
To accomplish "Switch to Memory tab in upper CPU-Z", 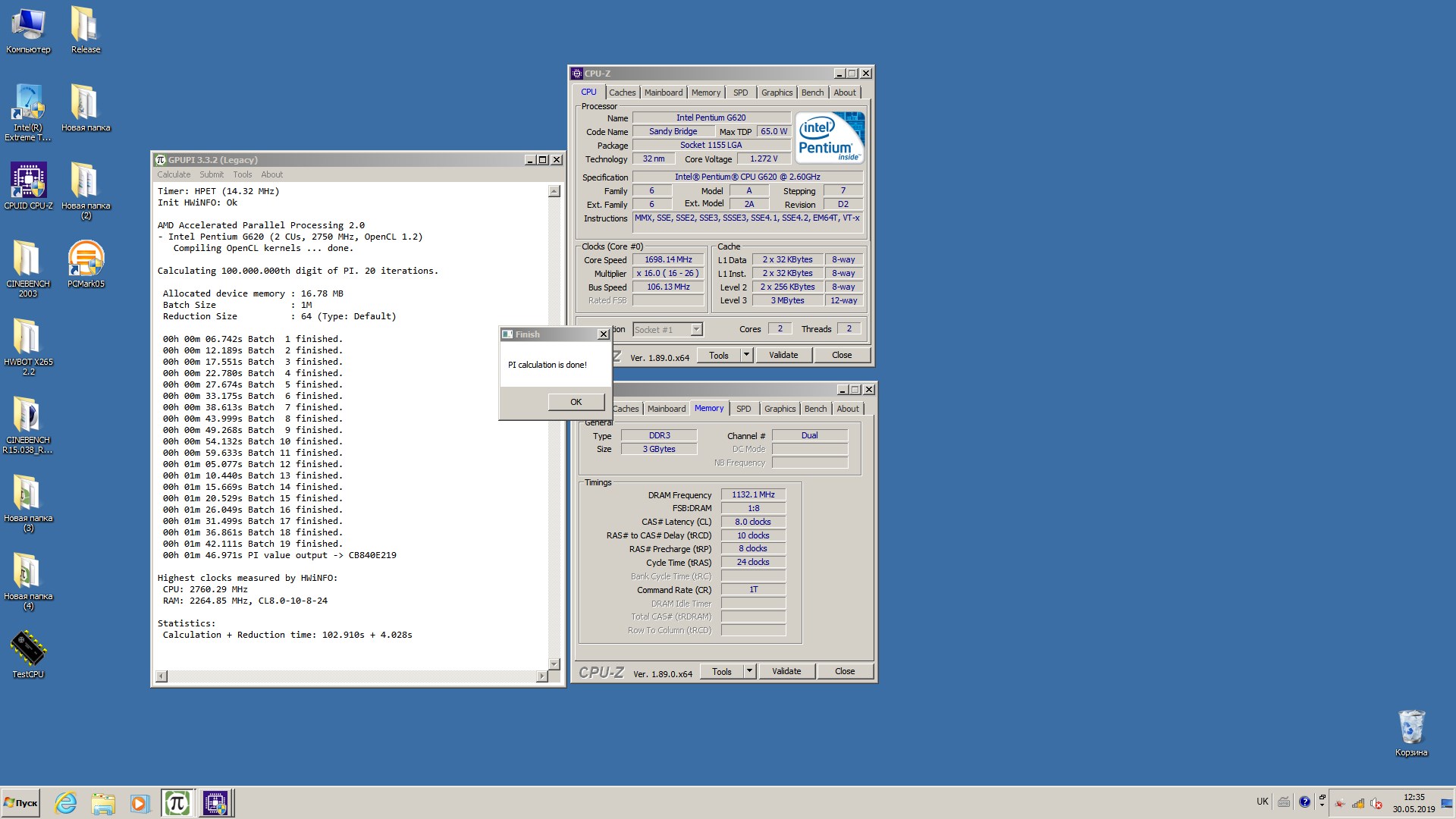I will [x=706, y=93].
